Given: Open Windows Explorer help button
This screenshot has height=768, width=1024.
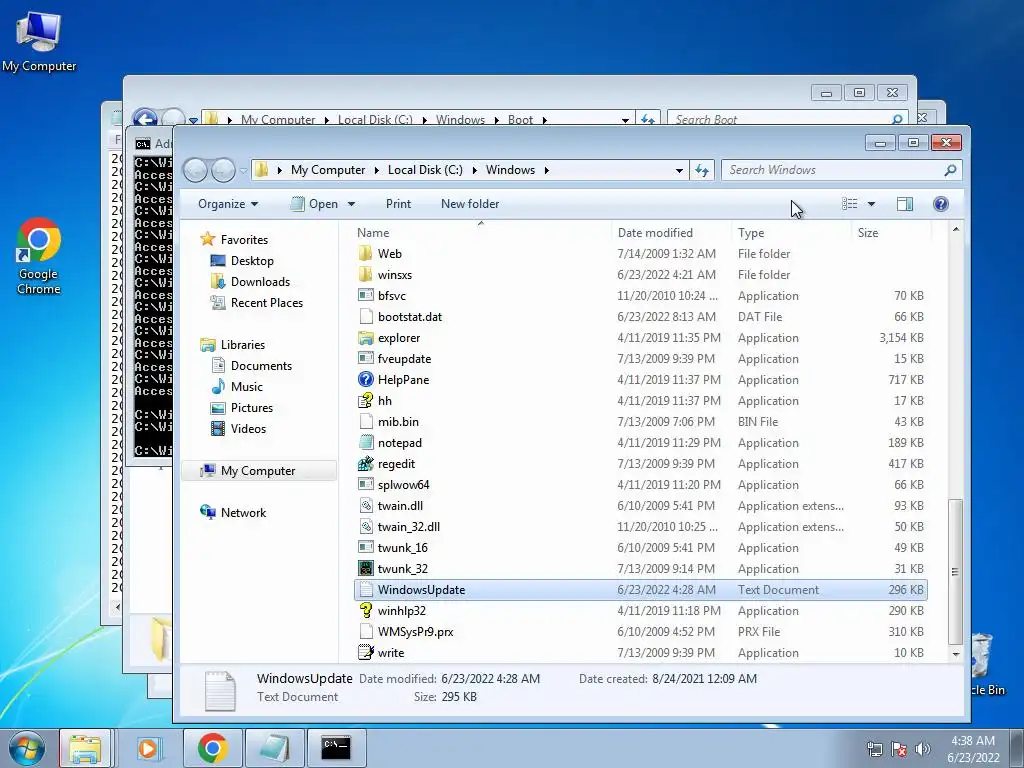Looking at the screenshot, I should (940, 204).
